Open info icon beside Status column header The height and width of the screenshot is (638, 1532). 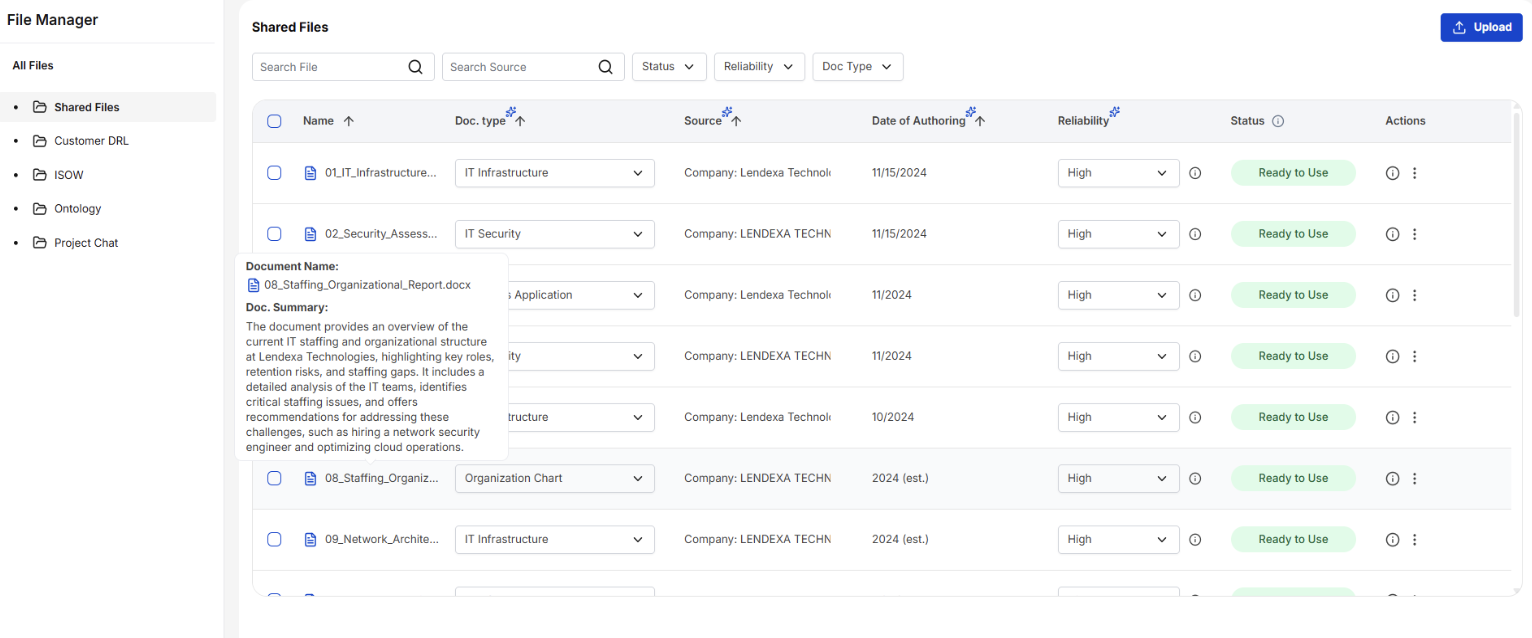(1278, 121)
